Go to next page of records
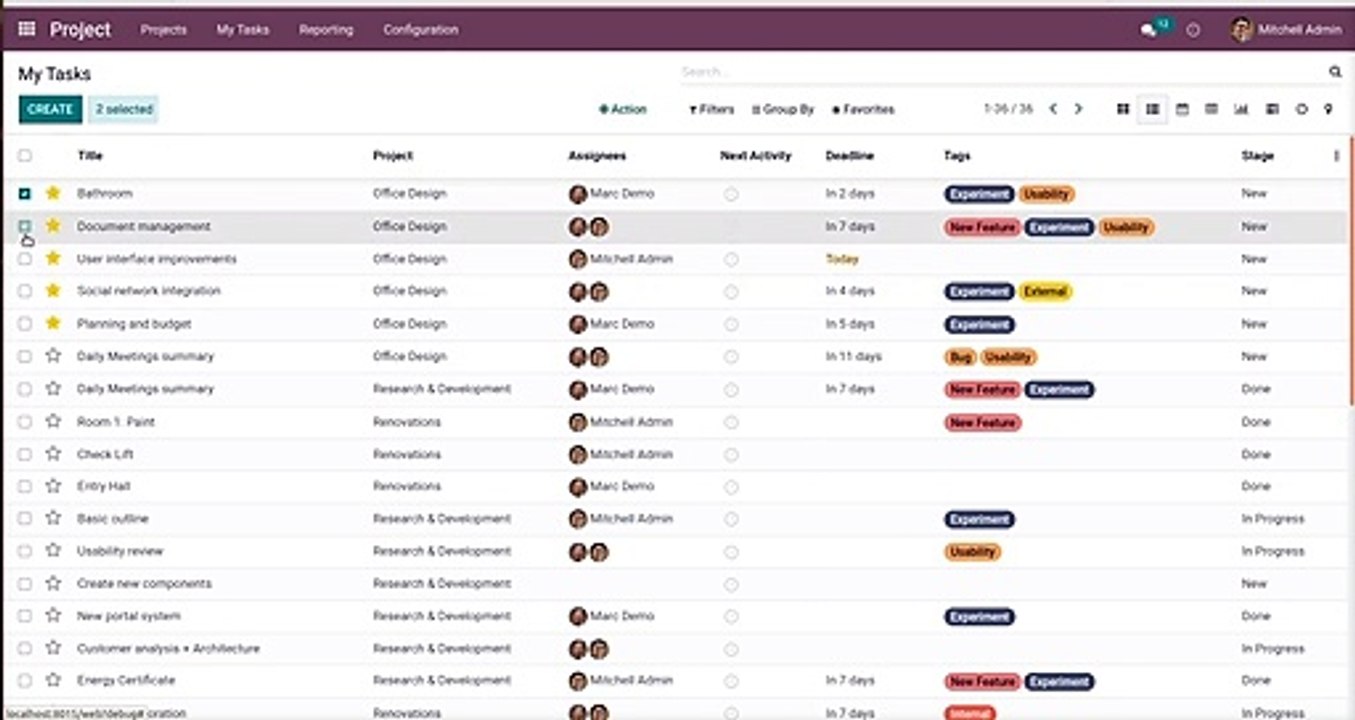Viewport: 1355px width, 720px height. [1078, 109]
